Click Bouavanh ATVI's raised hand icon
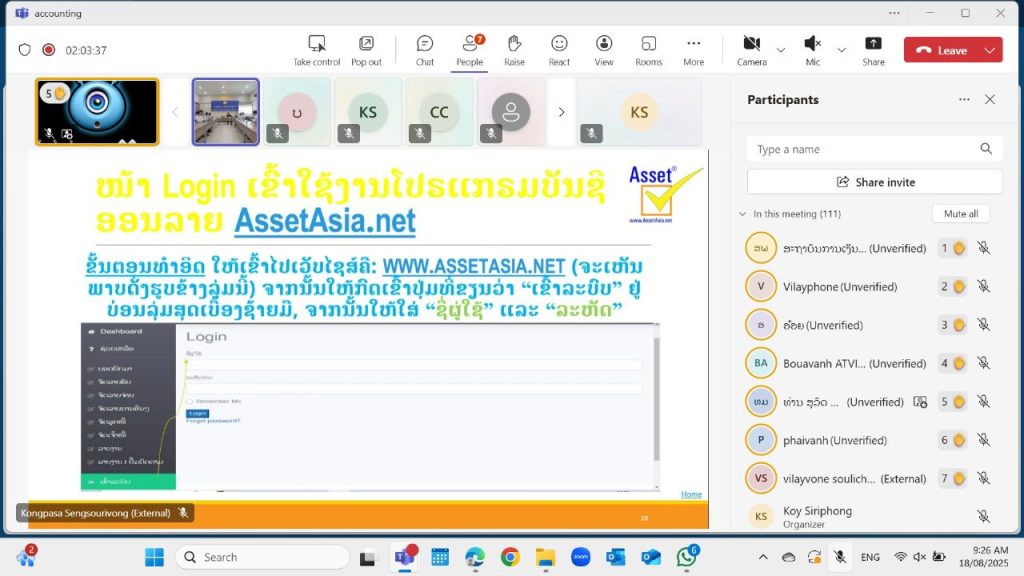Screen dimensions: 1024x576 959,363
